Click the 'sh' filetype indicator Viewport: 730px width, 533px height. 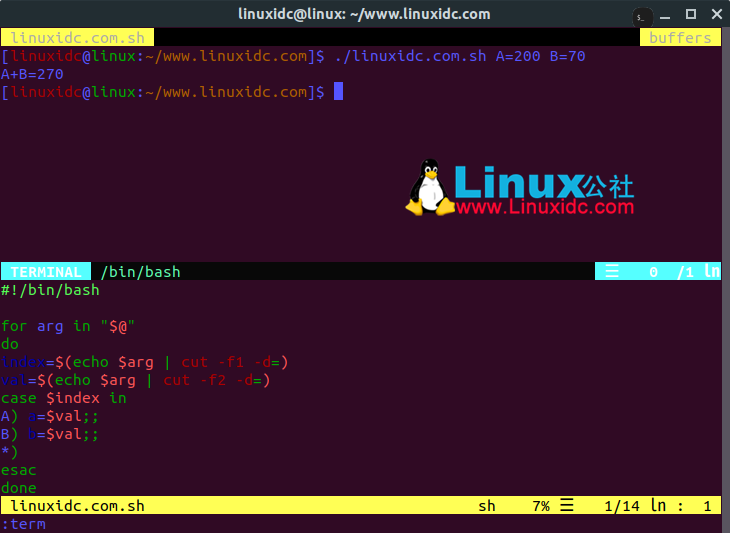487,506
